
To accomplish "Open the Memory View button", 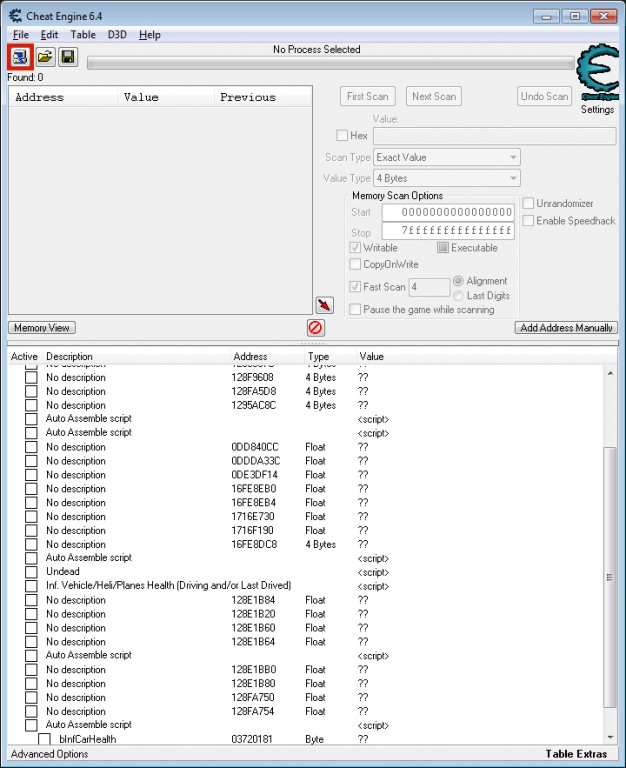I will tap(42, 328).
